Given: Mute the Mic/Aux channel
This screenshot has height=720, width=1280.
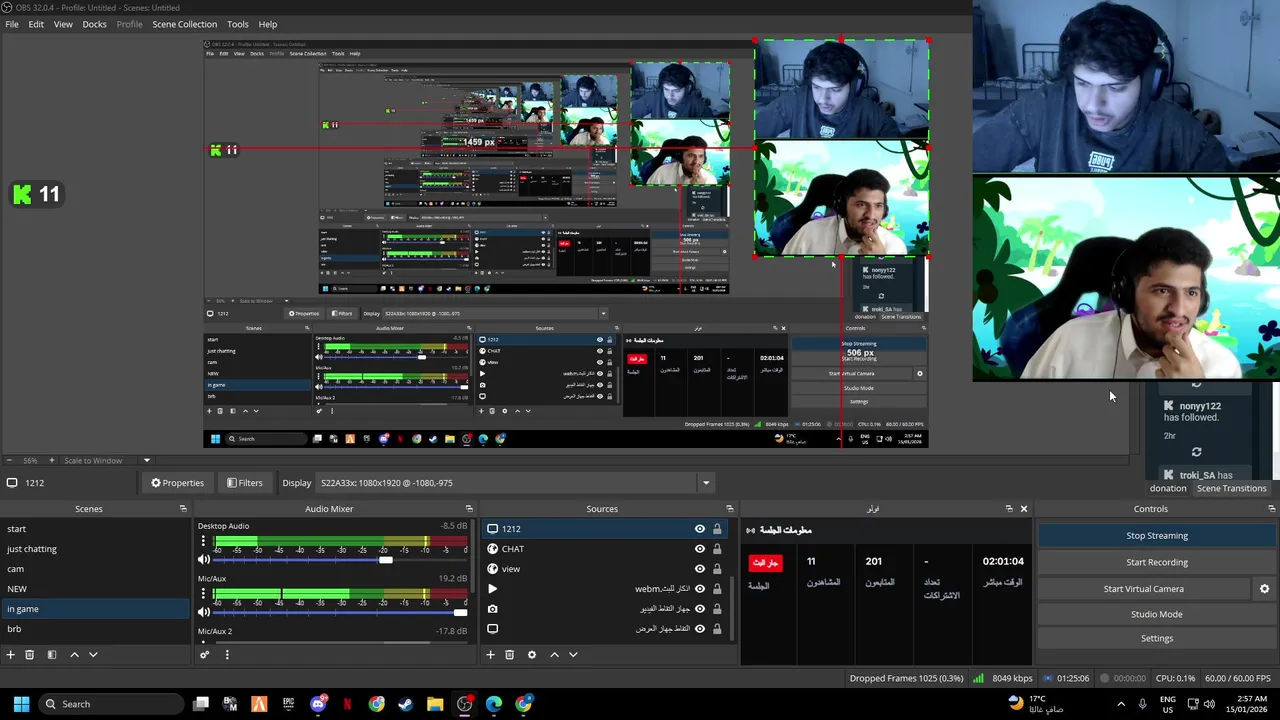Looking at the screenshot, I should coord(204,612).
